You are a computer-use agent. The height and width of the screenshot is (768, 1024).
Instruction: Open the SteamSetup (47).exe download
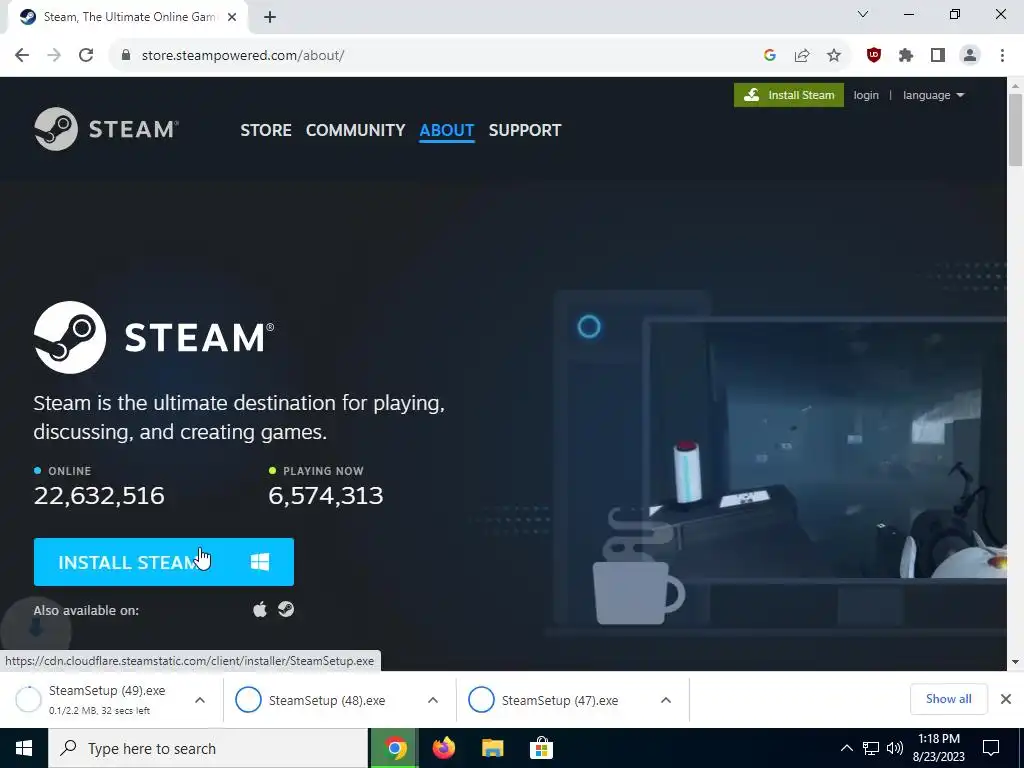[560, 700]
